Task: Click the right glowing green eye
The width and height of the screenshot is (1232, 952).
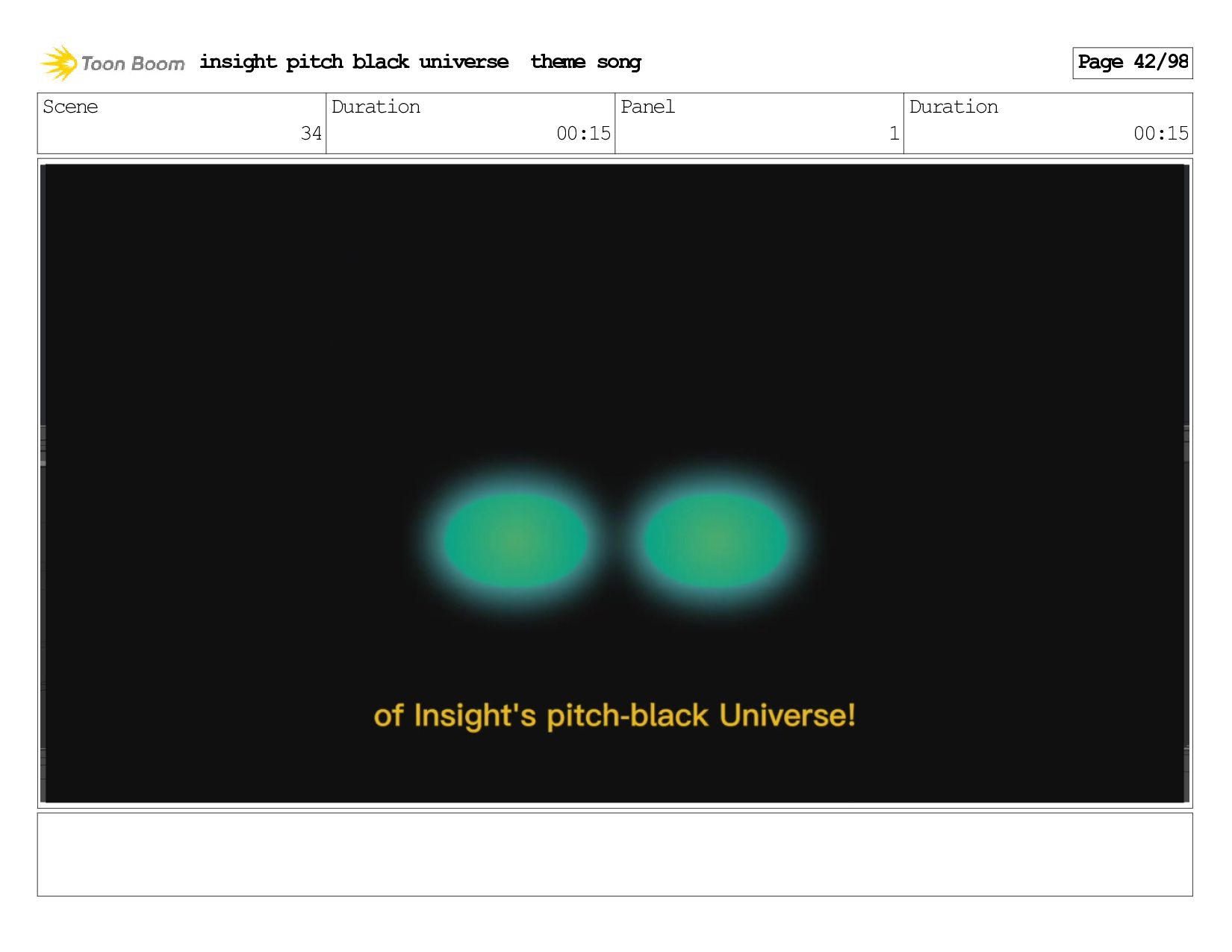Action: tap(716, 540)
